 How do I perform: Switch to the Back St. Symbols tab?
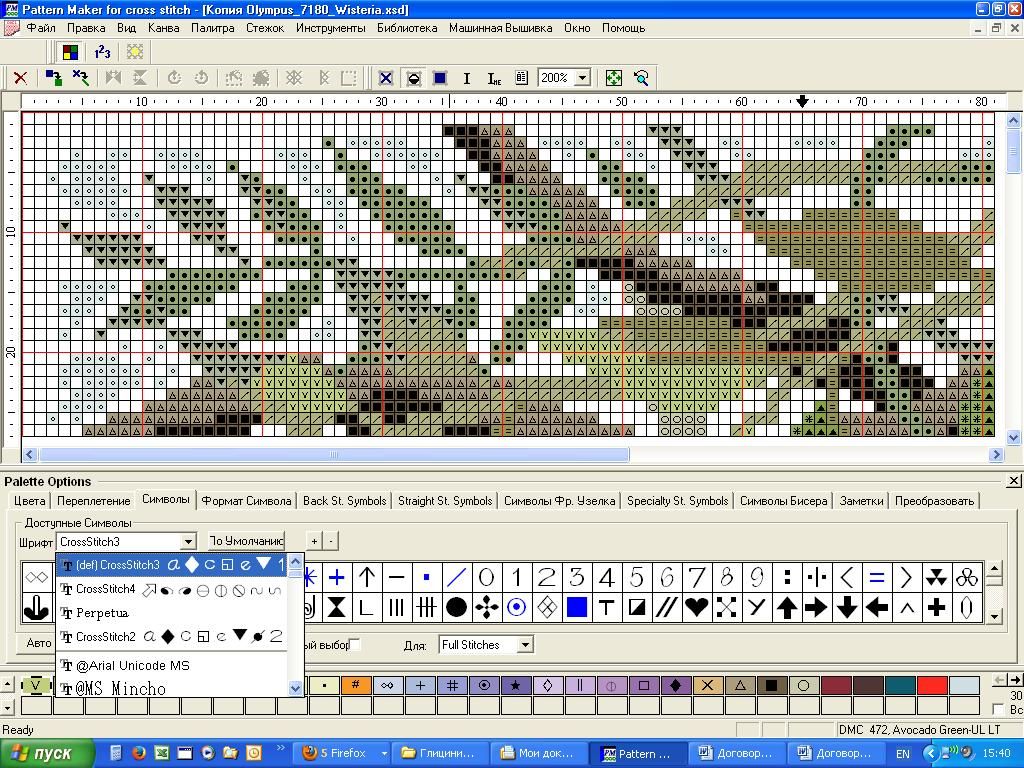coord(343,501)
